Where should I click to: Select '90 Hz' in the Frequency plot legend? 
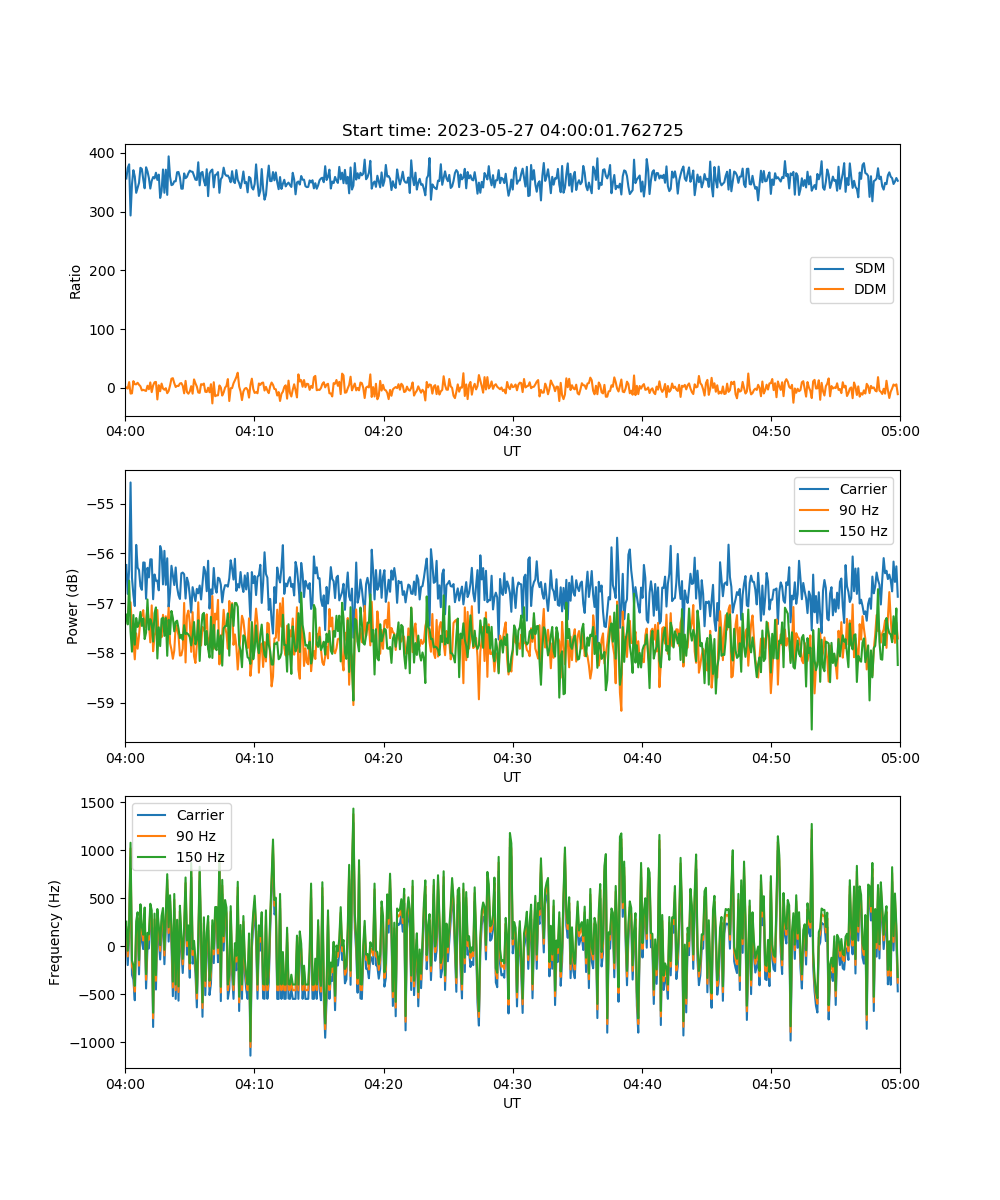click(x=196, y=836)
